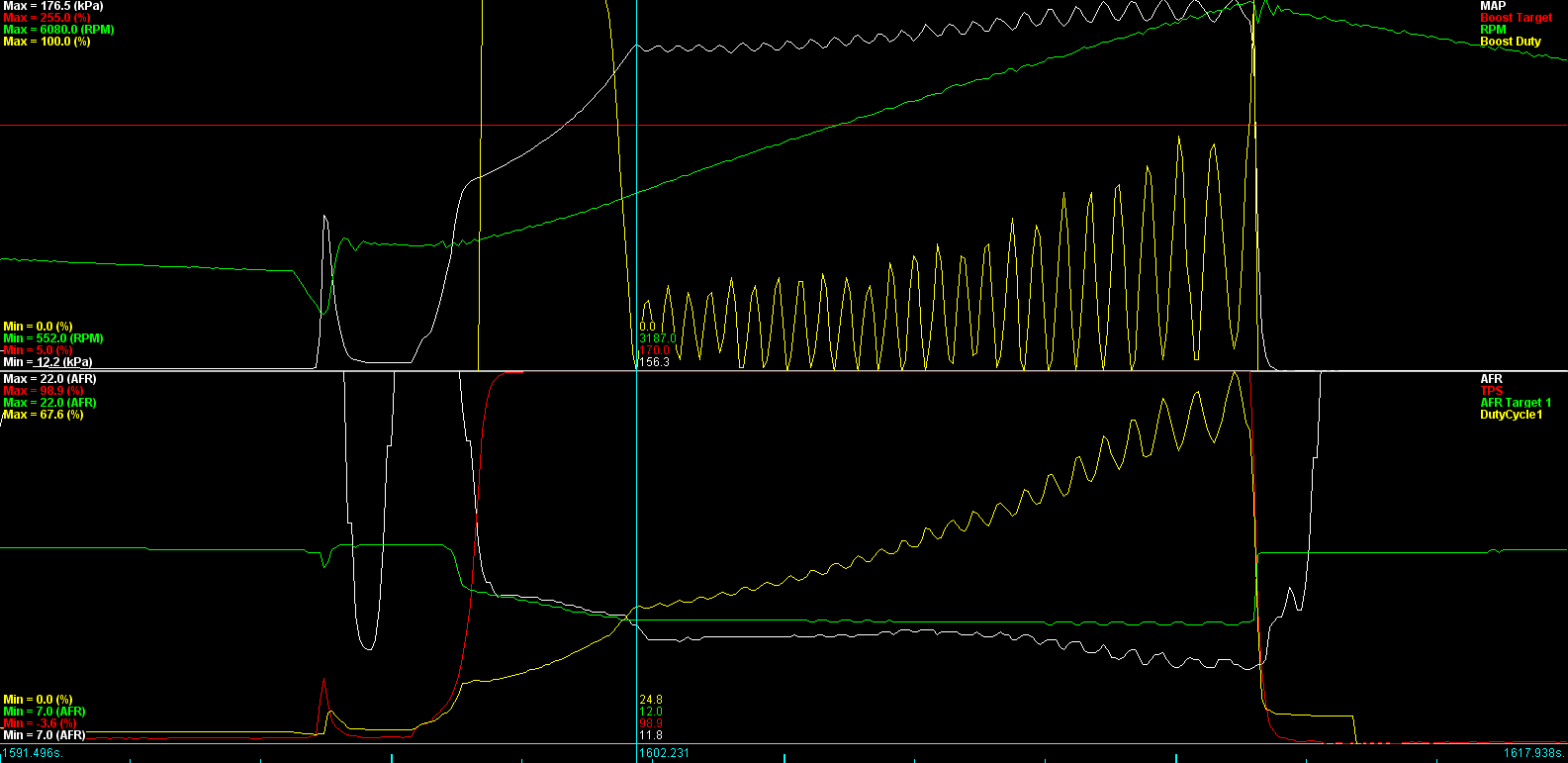Select the white cursor value 11.8

[651, 735]
